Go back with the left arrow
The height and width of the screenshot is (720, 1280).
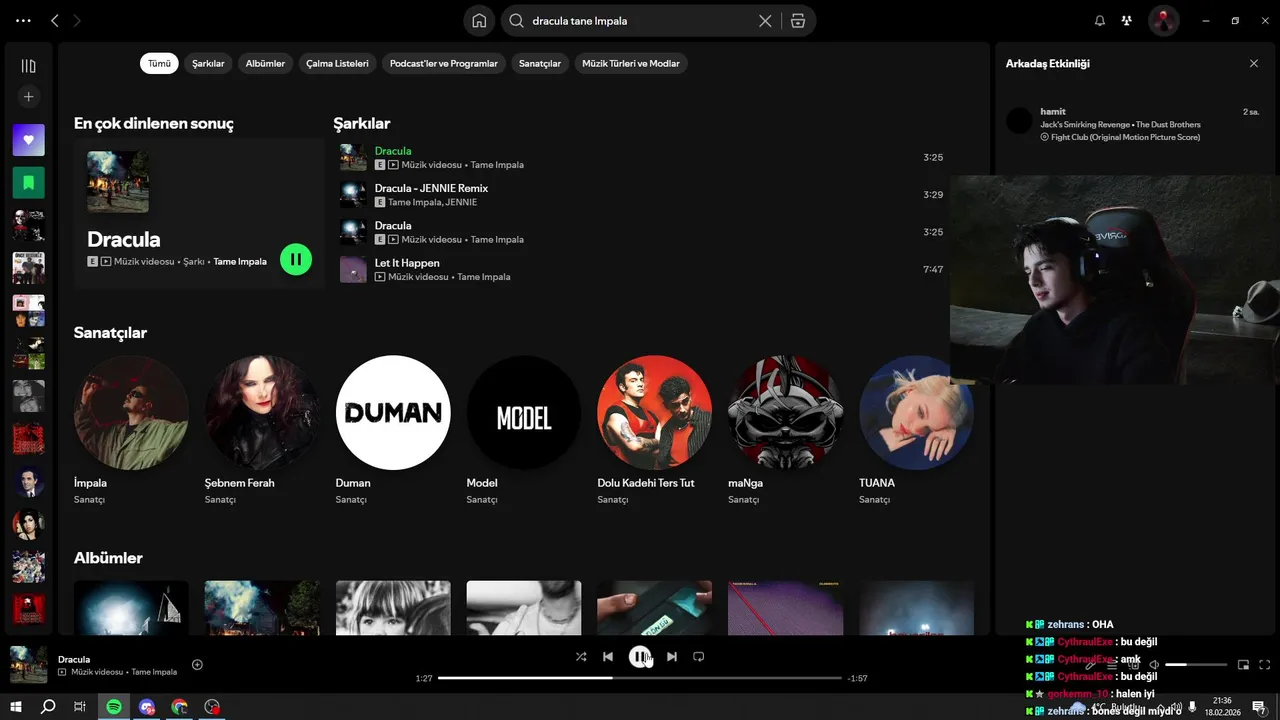click(x=55, y=21)
